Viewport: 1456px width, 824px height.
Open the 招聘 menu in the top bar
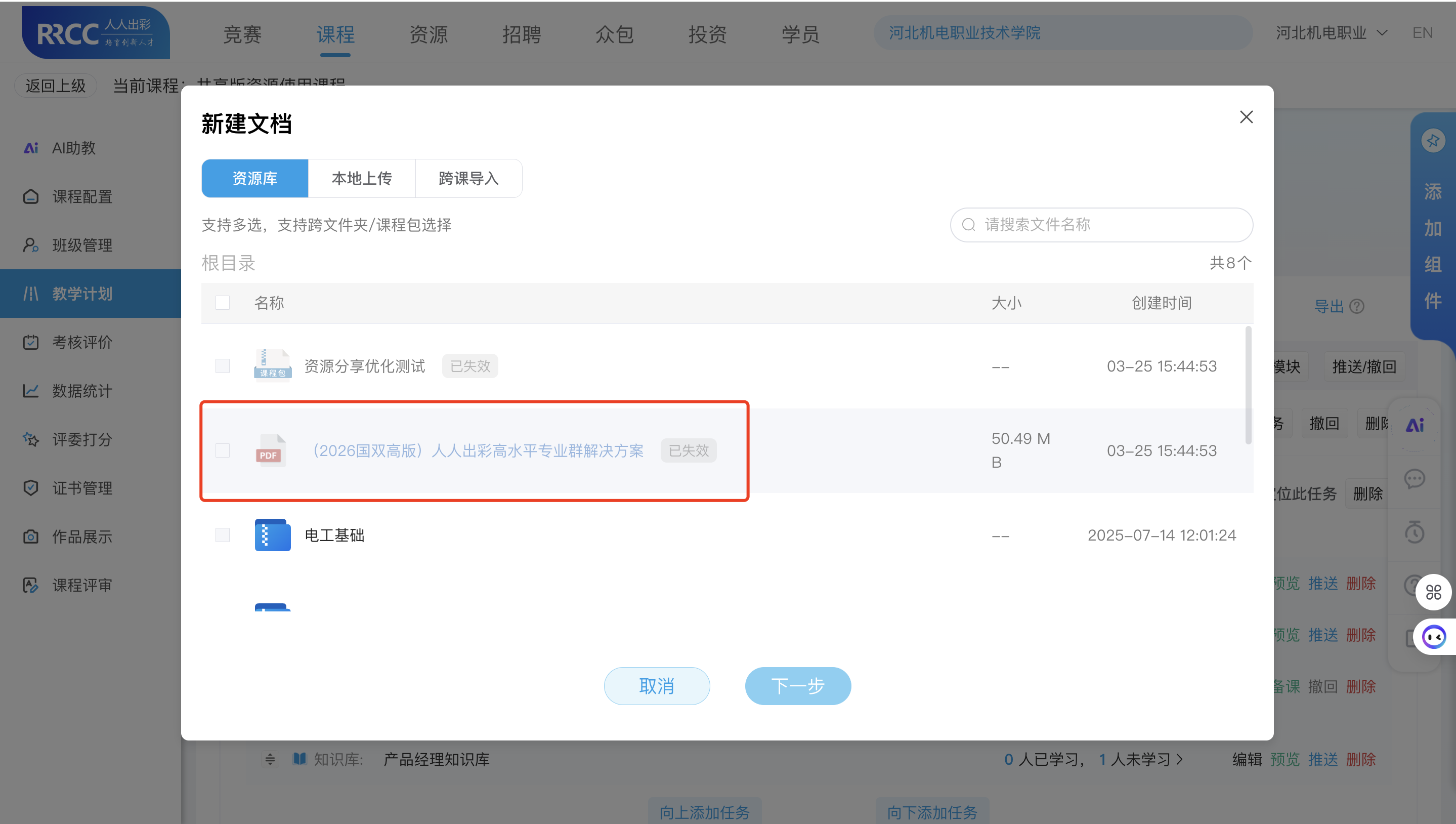tap(522, 34)
